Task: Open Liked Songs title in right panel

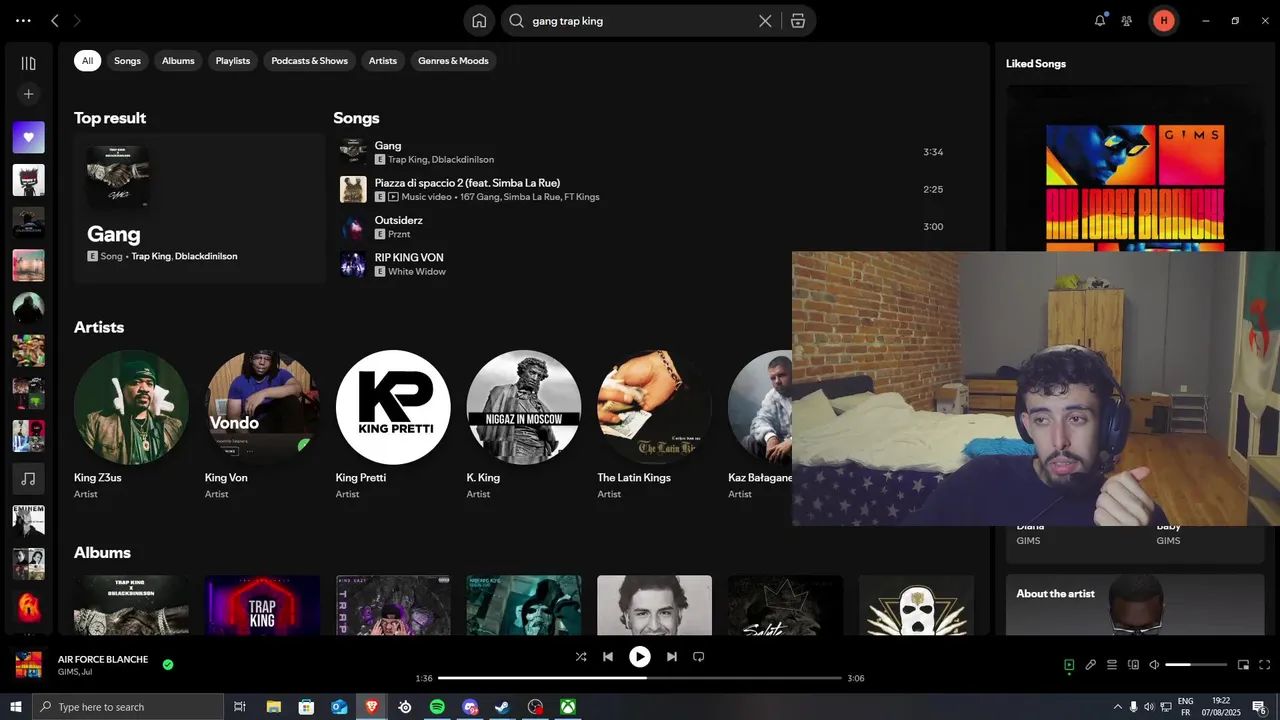Action: (x=1036, y=63)
